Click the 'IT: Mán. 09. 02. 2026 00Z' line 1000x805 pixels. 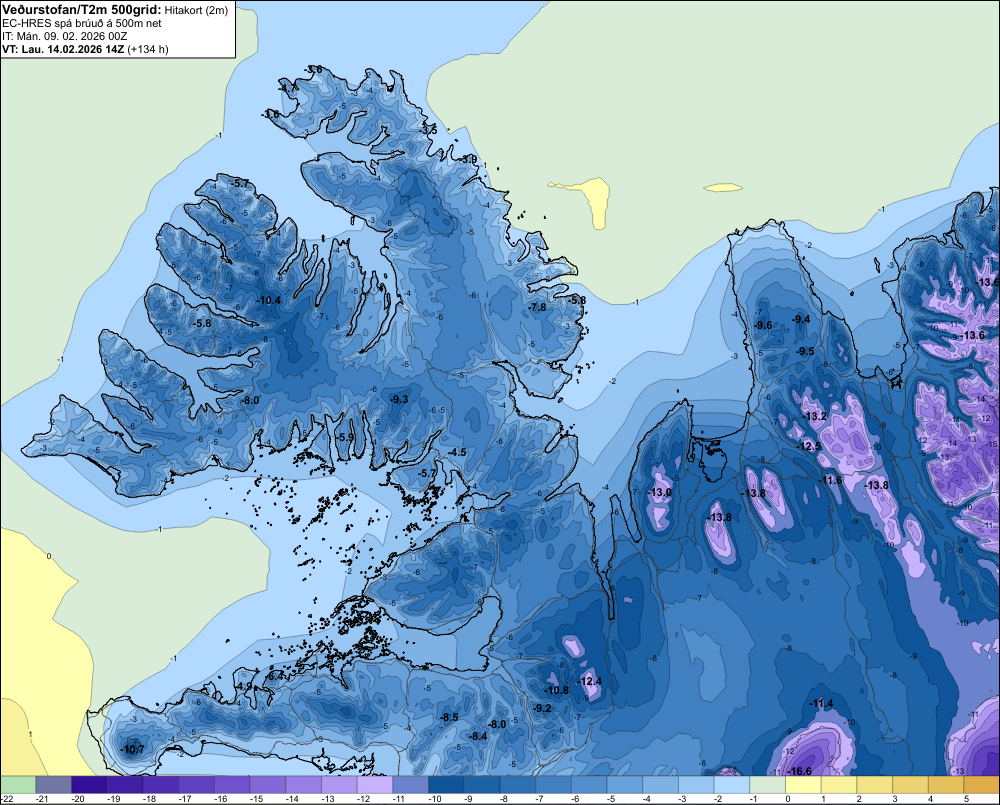[64, 36]
